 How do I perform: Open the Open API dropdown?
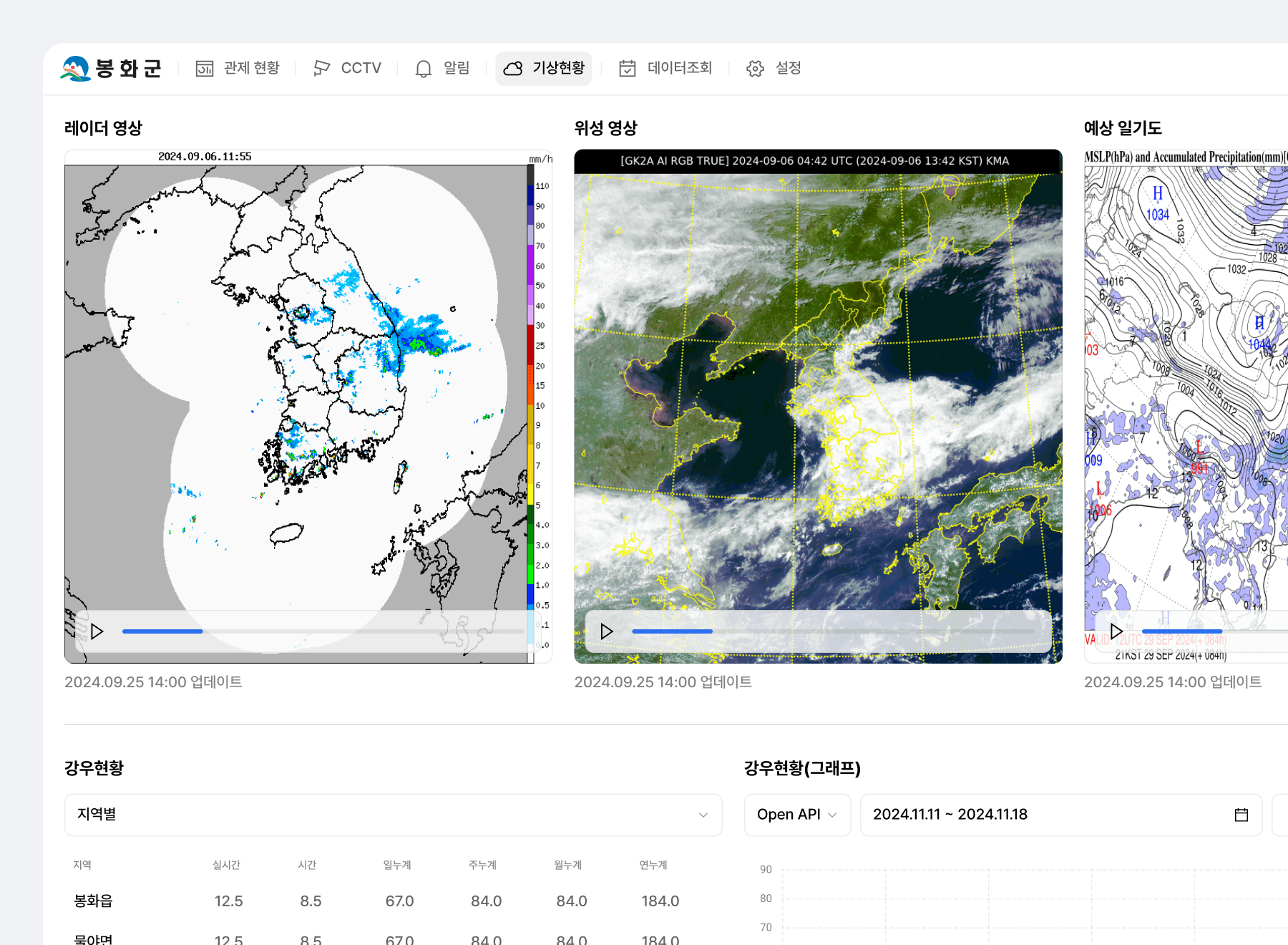tap(797, 815)
